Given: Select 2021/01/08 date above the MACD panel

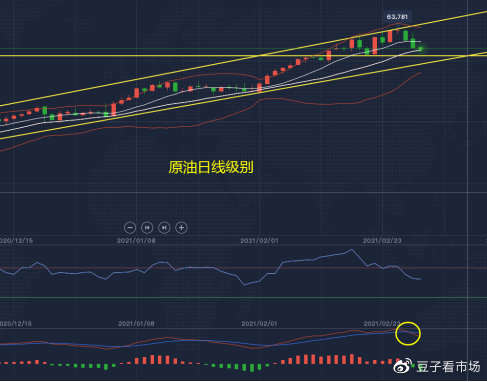Looking at the screenshot, I should 136,324.
